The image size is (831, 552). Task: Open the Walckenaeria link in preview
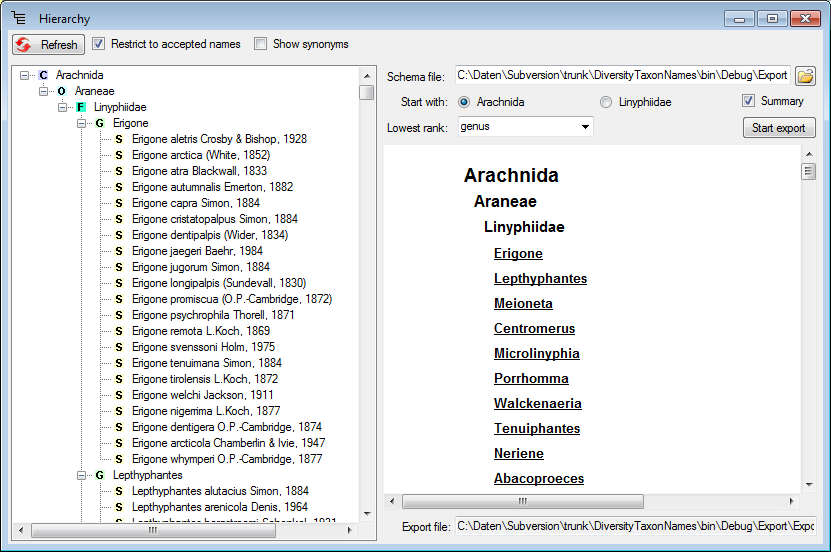point(537,404)
